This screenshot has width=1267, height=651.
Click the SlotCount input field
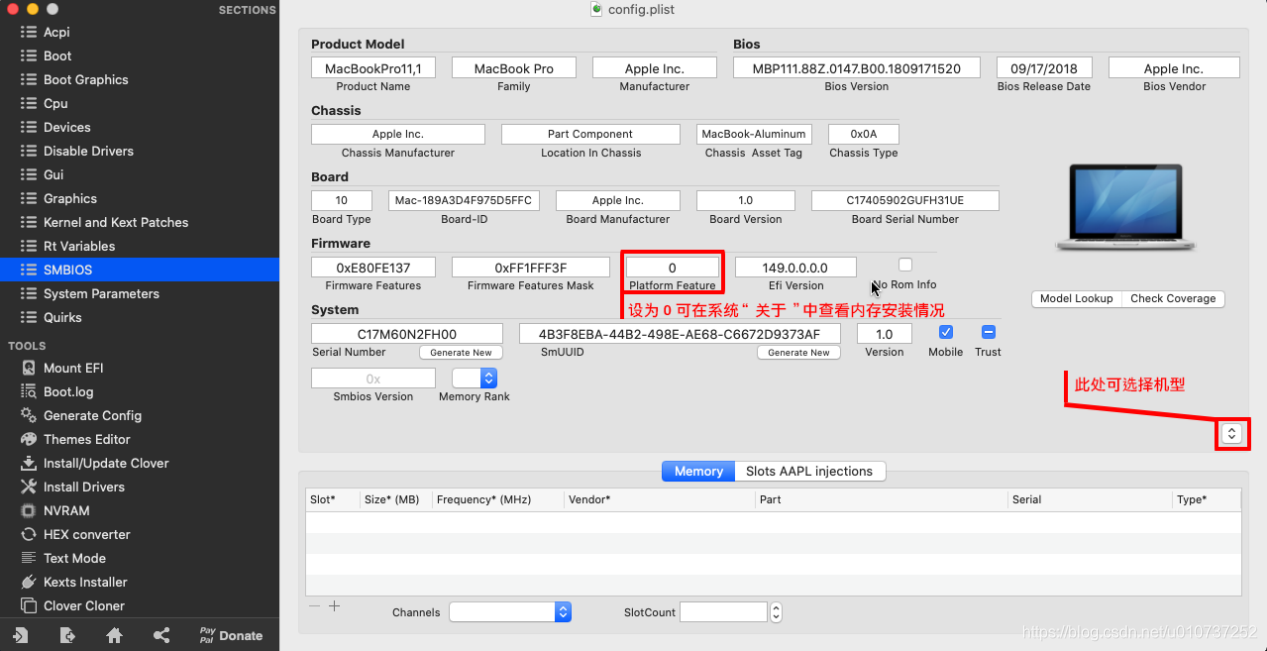tap(724, 612)
